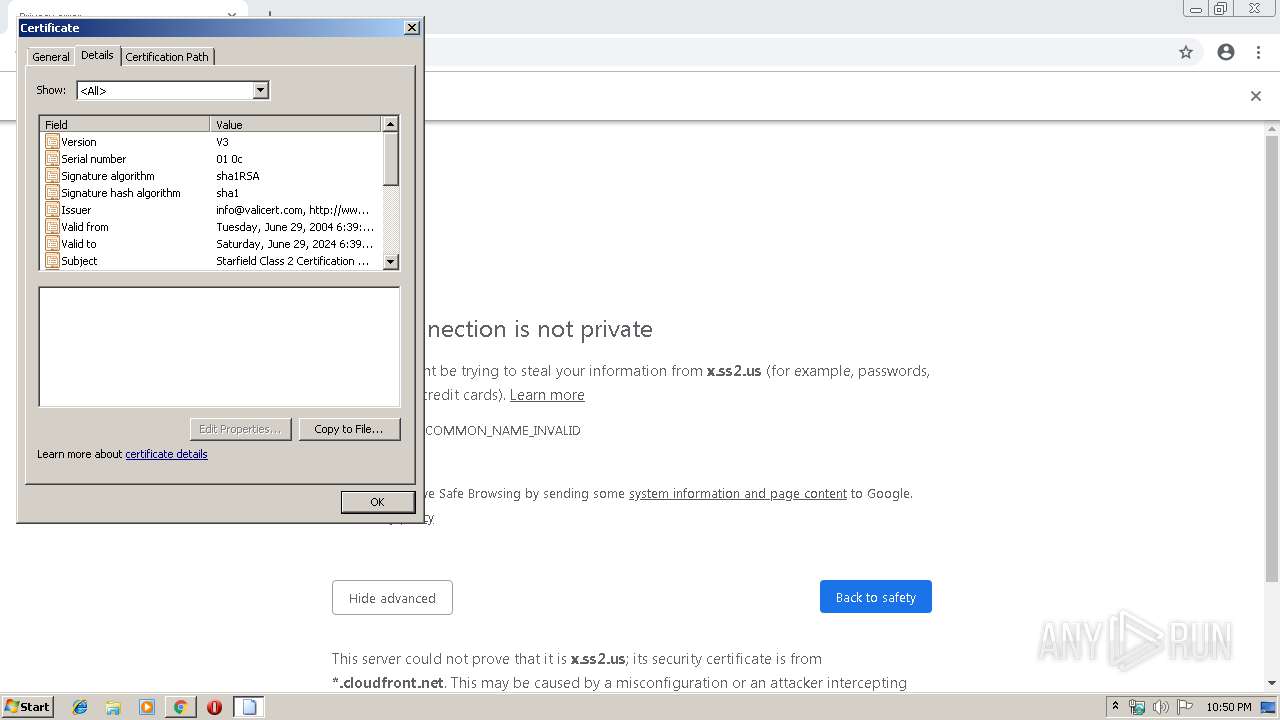The image size is (1280, 720).
Task: Select the Valid from field icon
Action: (x=52, y=227)
